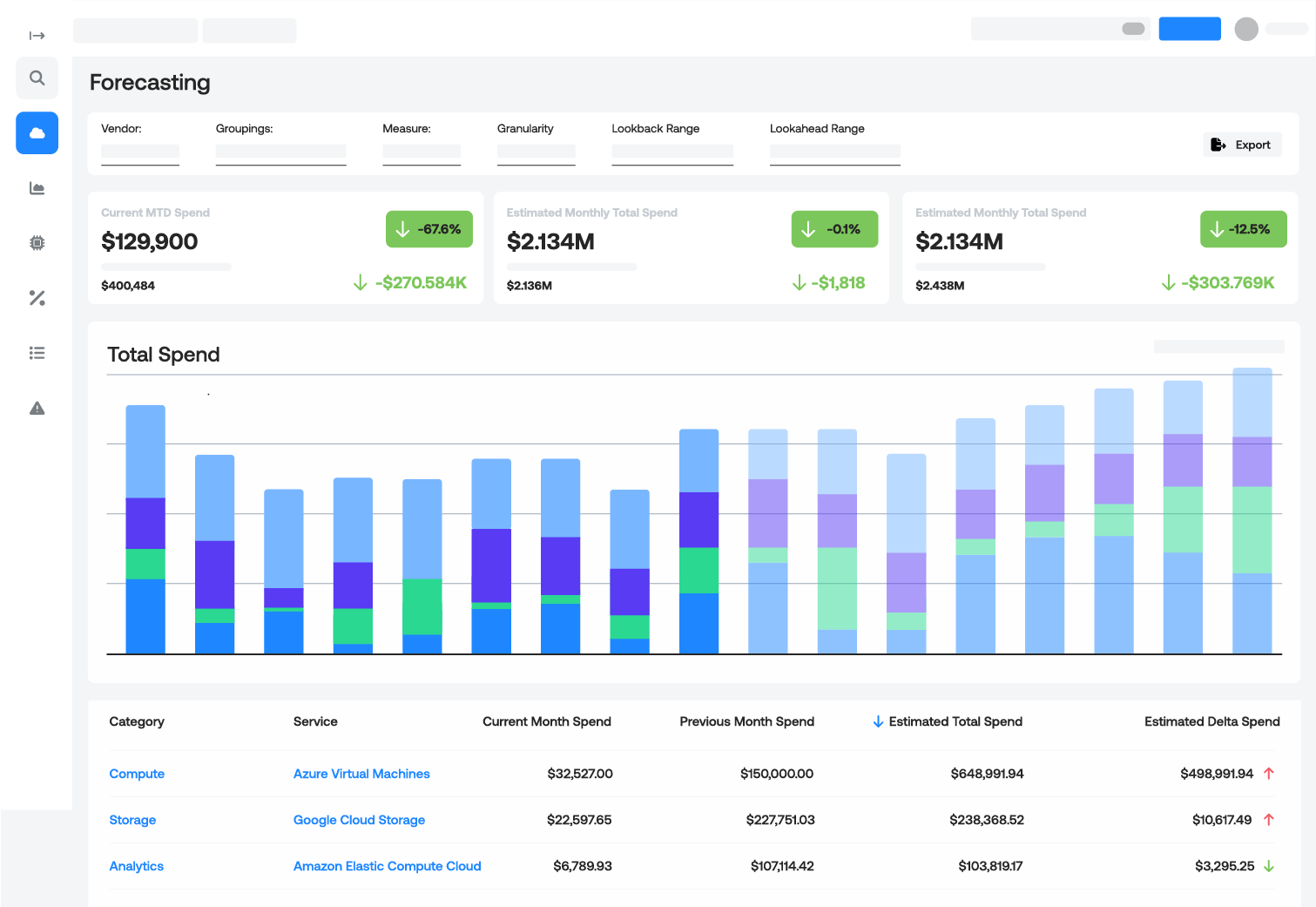Open the Vendor dropdown filter
Image resolution: width=1316 pixels, height=907 pixels.
pyautogui.click(x=140, y=153)
